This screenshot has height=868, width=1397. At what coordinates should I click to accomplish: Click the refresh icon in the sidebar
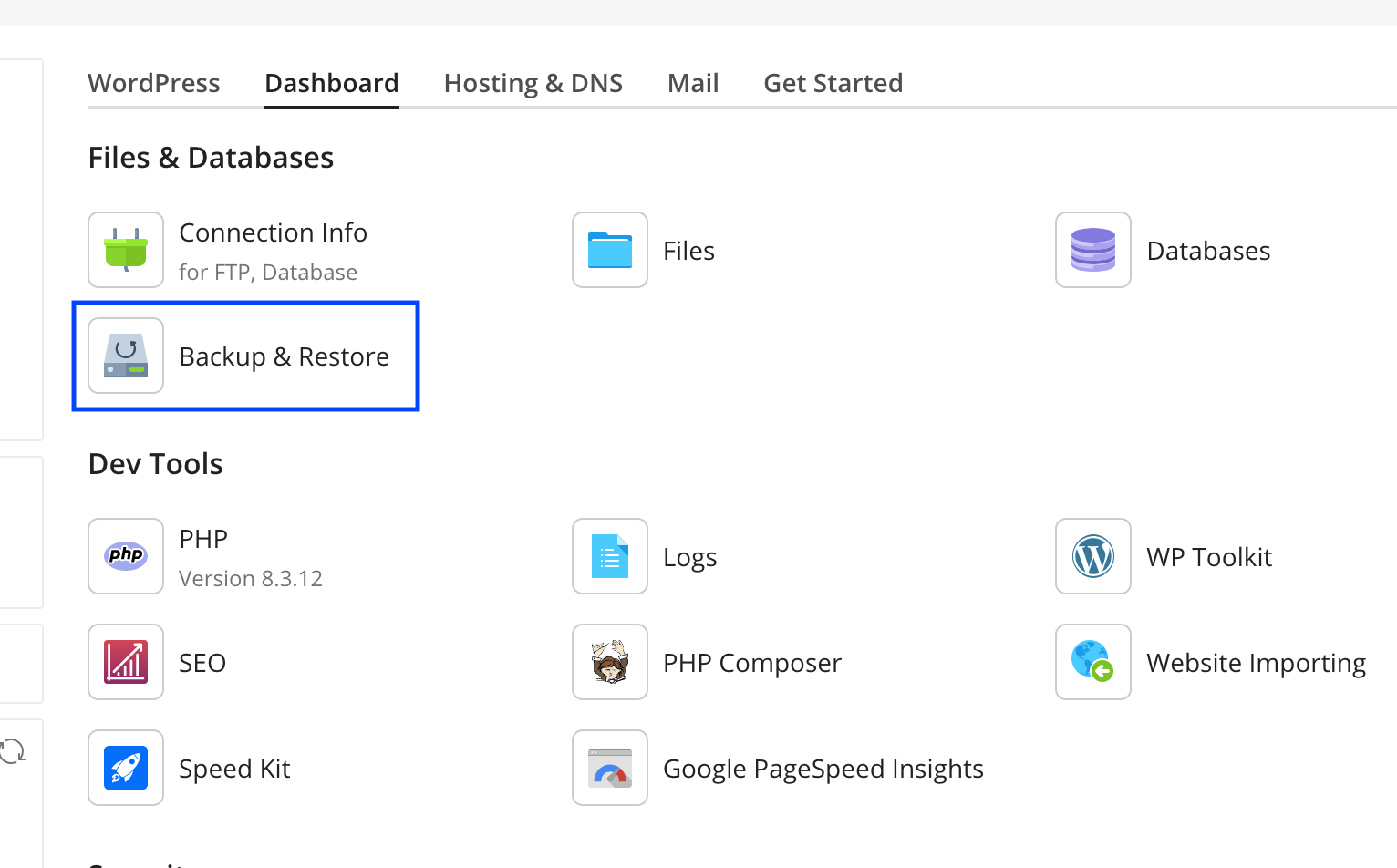(x=11, y=750)
